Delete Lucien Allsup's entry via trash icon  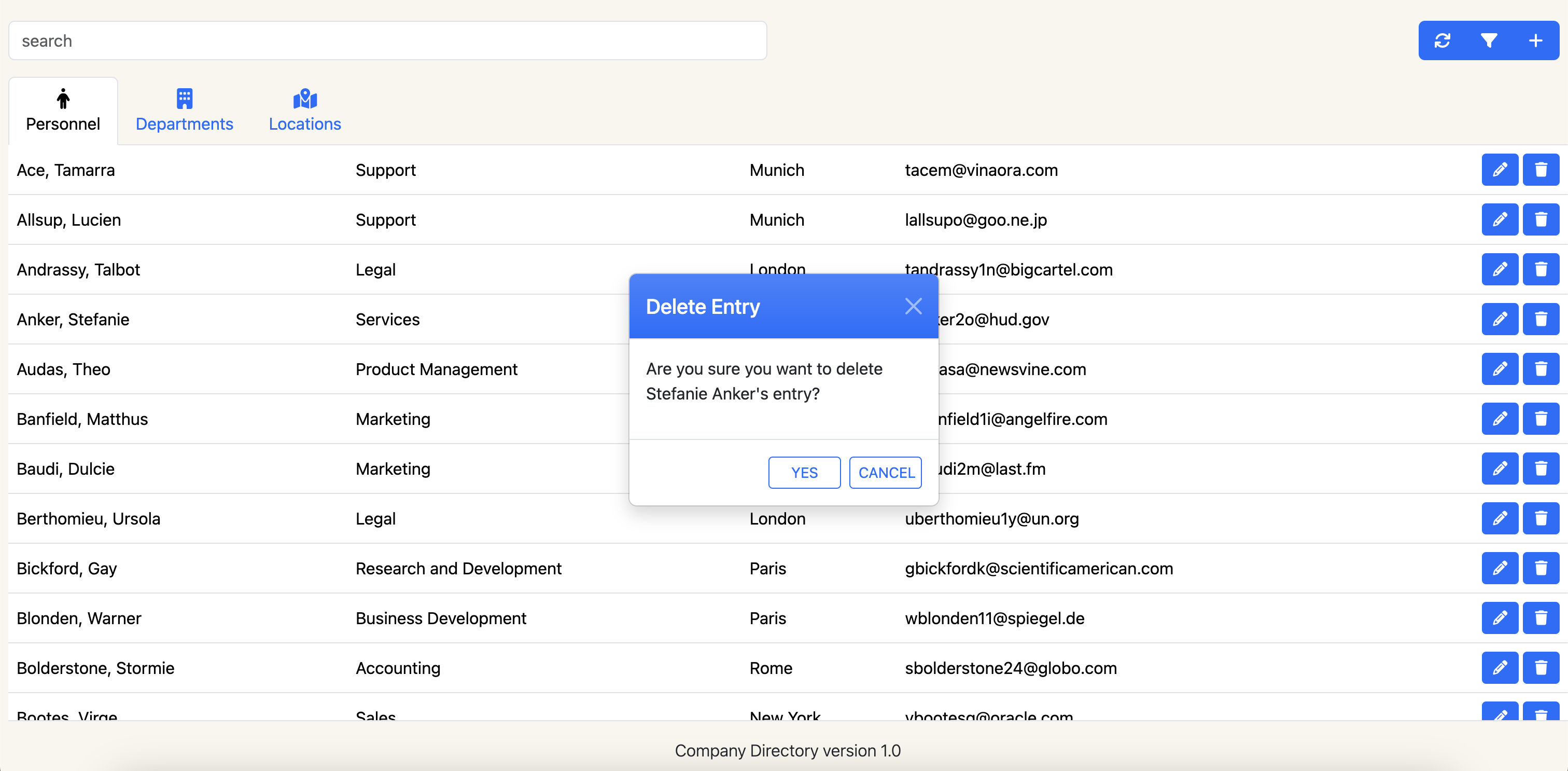point(1540,220)
